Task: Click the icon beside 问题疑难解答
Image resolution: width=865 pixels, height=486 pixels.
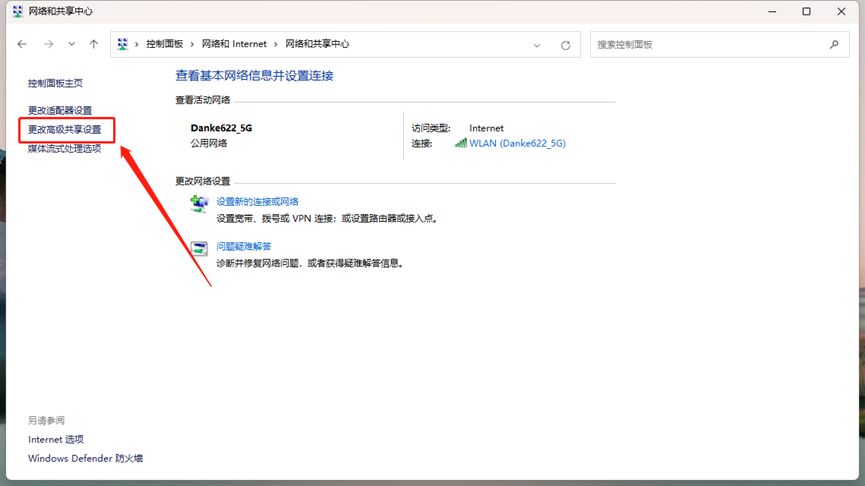Action: pos(199,248)
